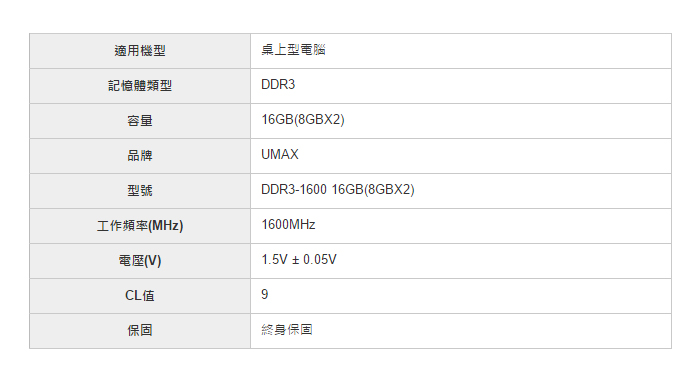Select the DDR3 memory type value

tap(278, 84)
